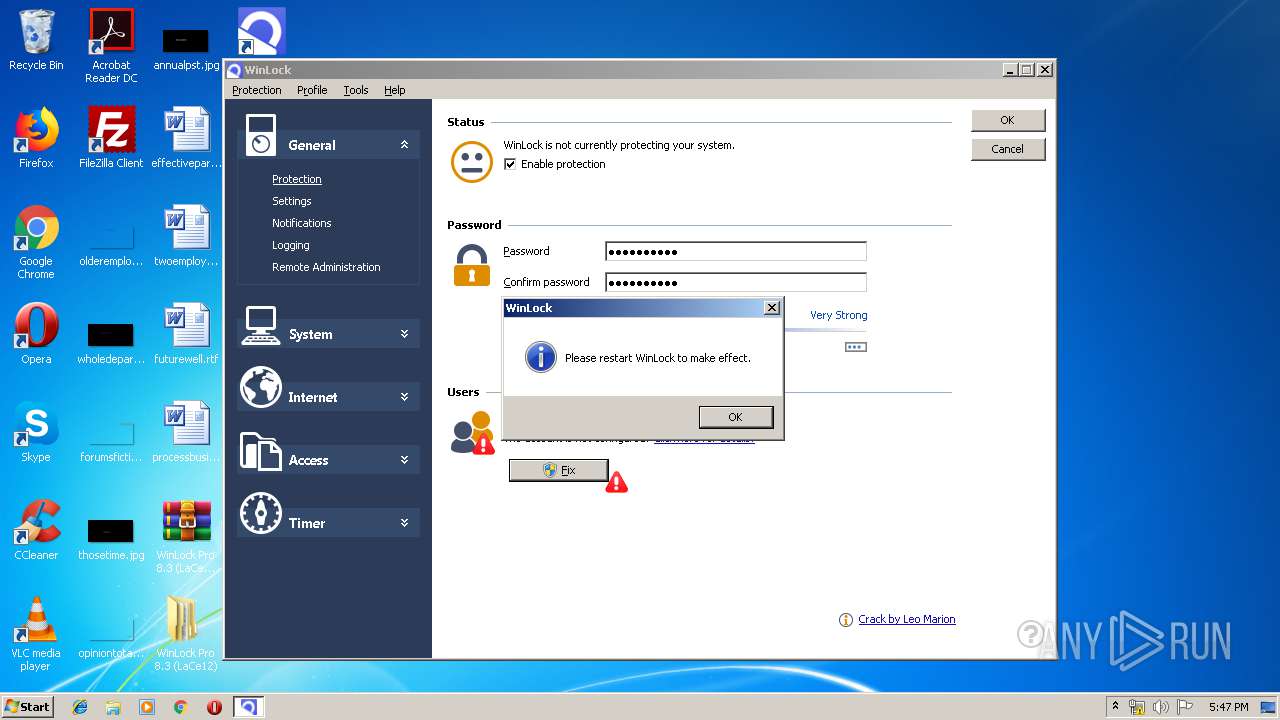Click the users warning icon

tap(484, 445)
